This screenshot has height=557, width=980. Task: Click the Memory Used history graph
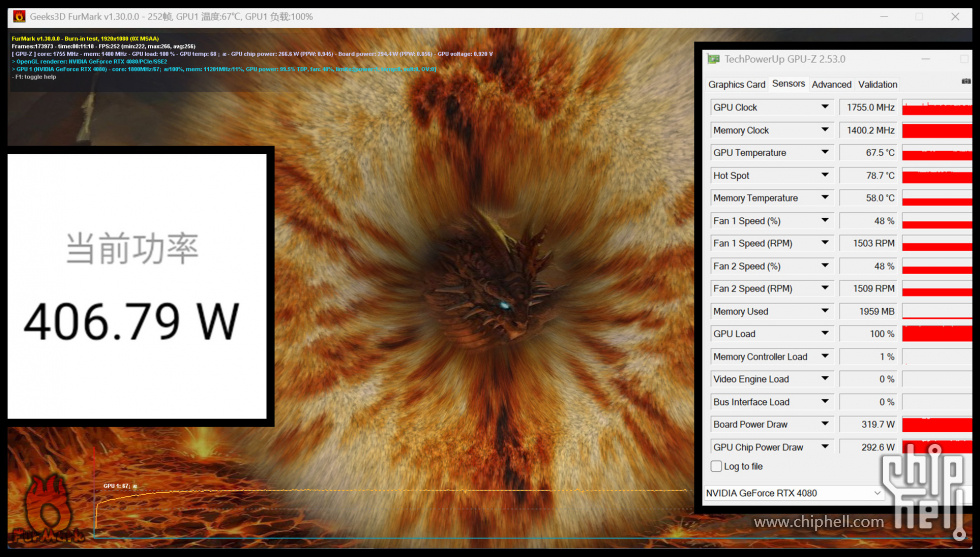pyautogui.click(x=937, y=311)
